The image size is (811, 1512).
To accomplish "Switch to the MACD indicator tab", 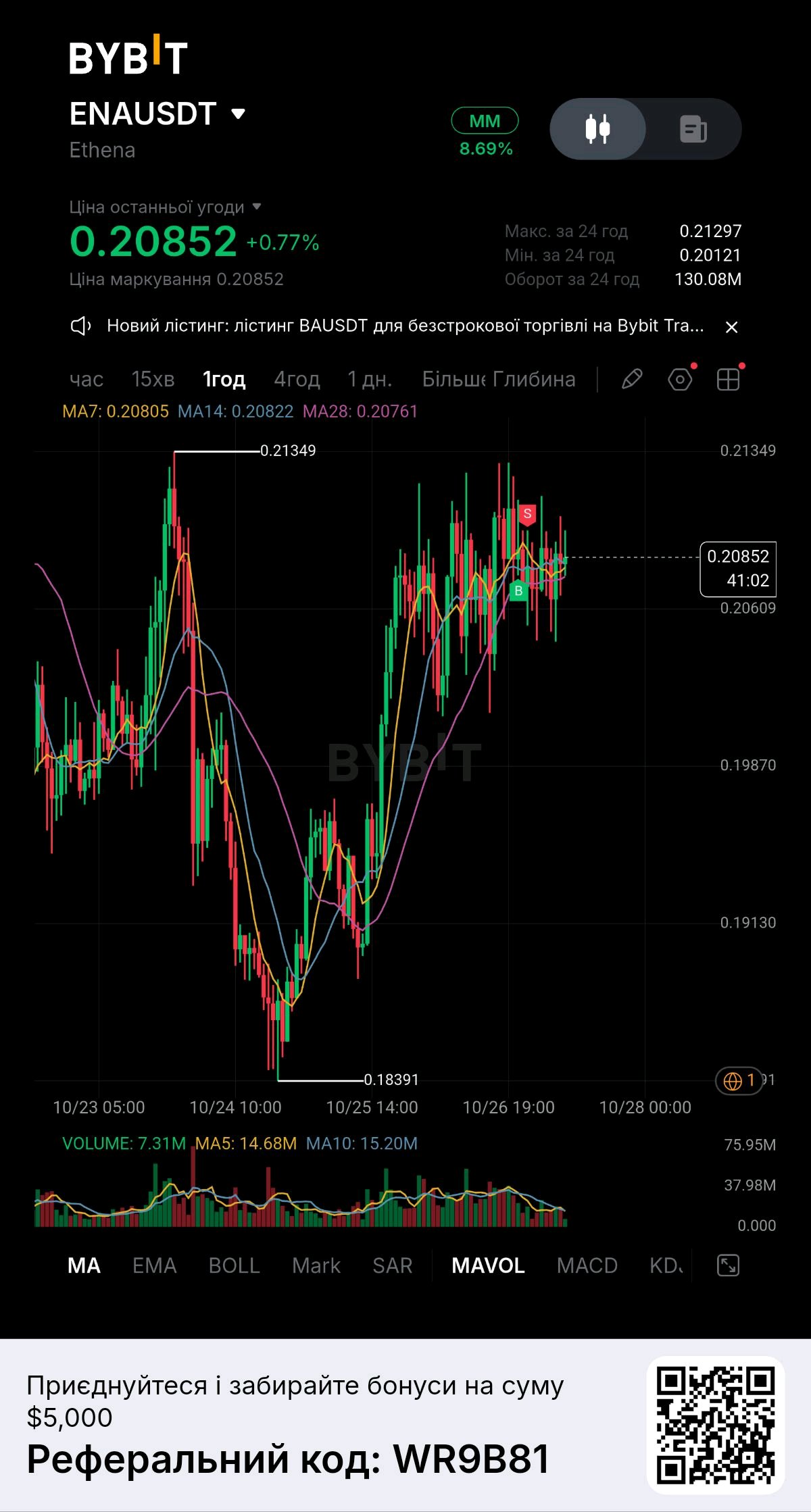I will 587,1265.
